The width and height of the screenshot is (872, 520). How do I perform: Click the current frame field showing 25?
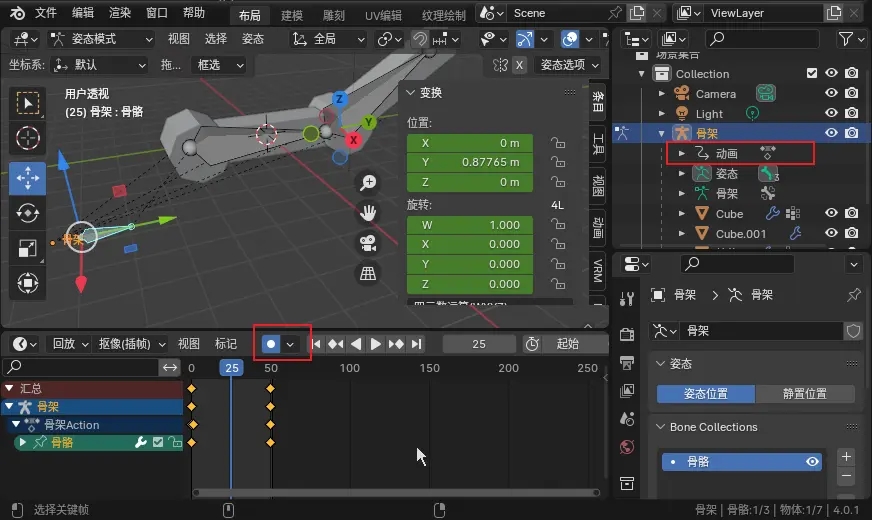pos(479,344)
